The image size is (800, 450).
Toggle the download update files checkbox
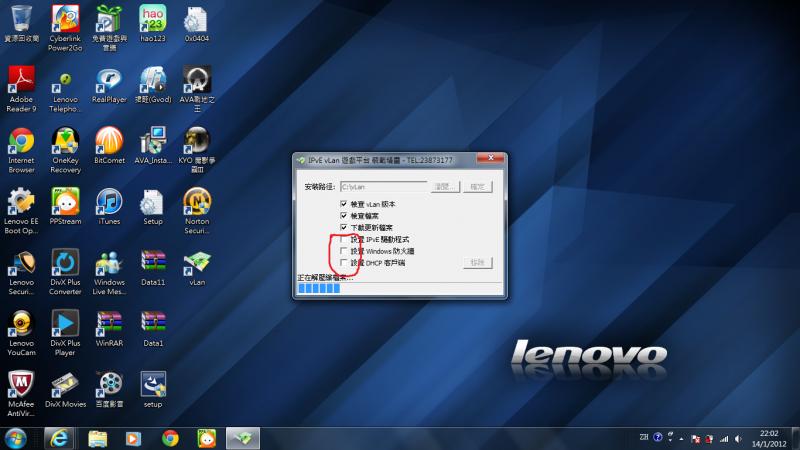[x=343, y=227]
